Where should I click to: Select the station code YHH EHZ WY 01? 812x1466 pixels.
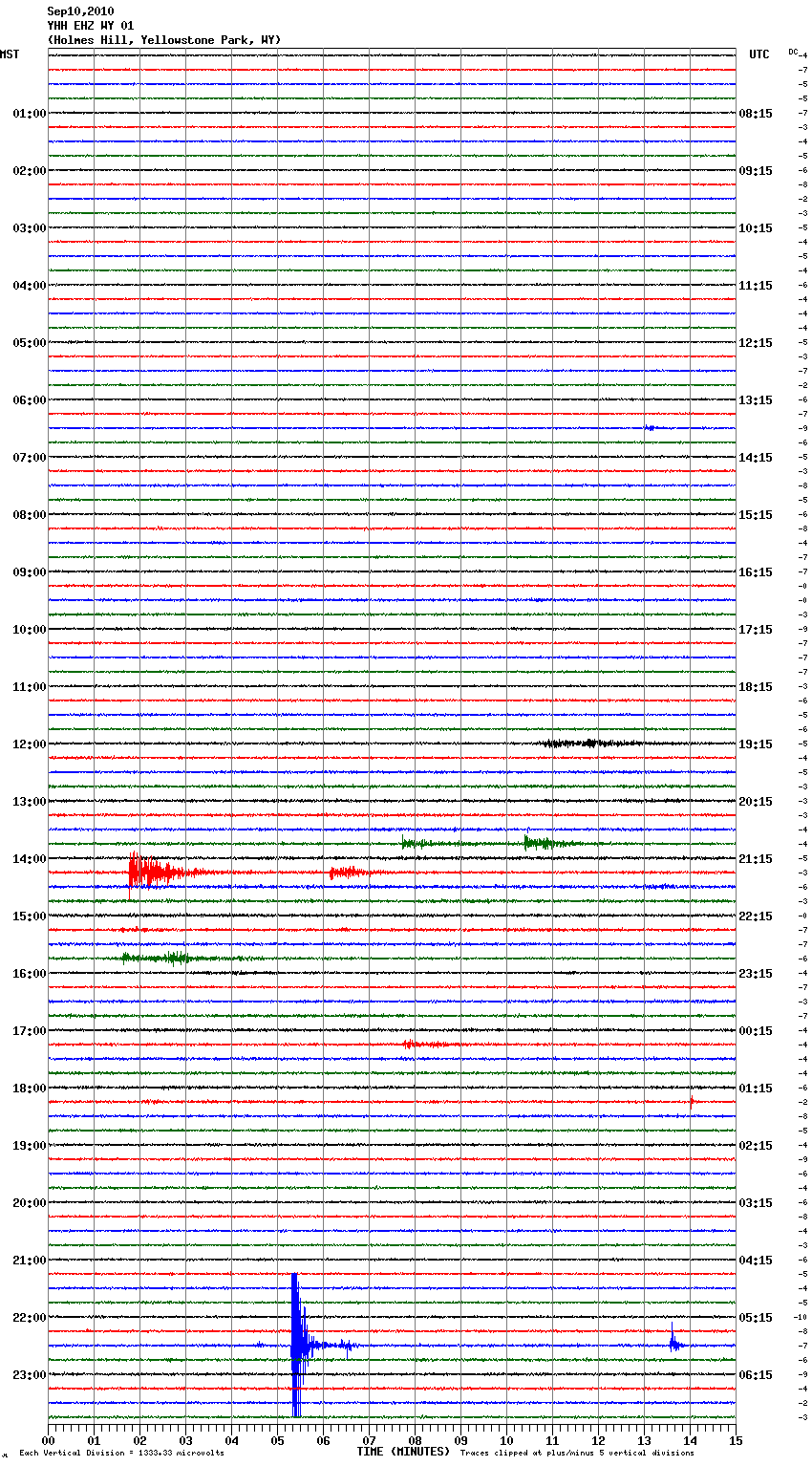tap(91, 26)
